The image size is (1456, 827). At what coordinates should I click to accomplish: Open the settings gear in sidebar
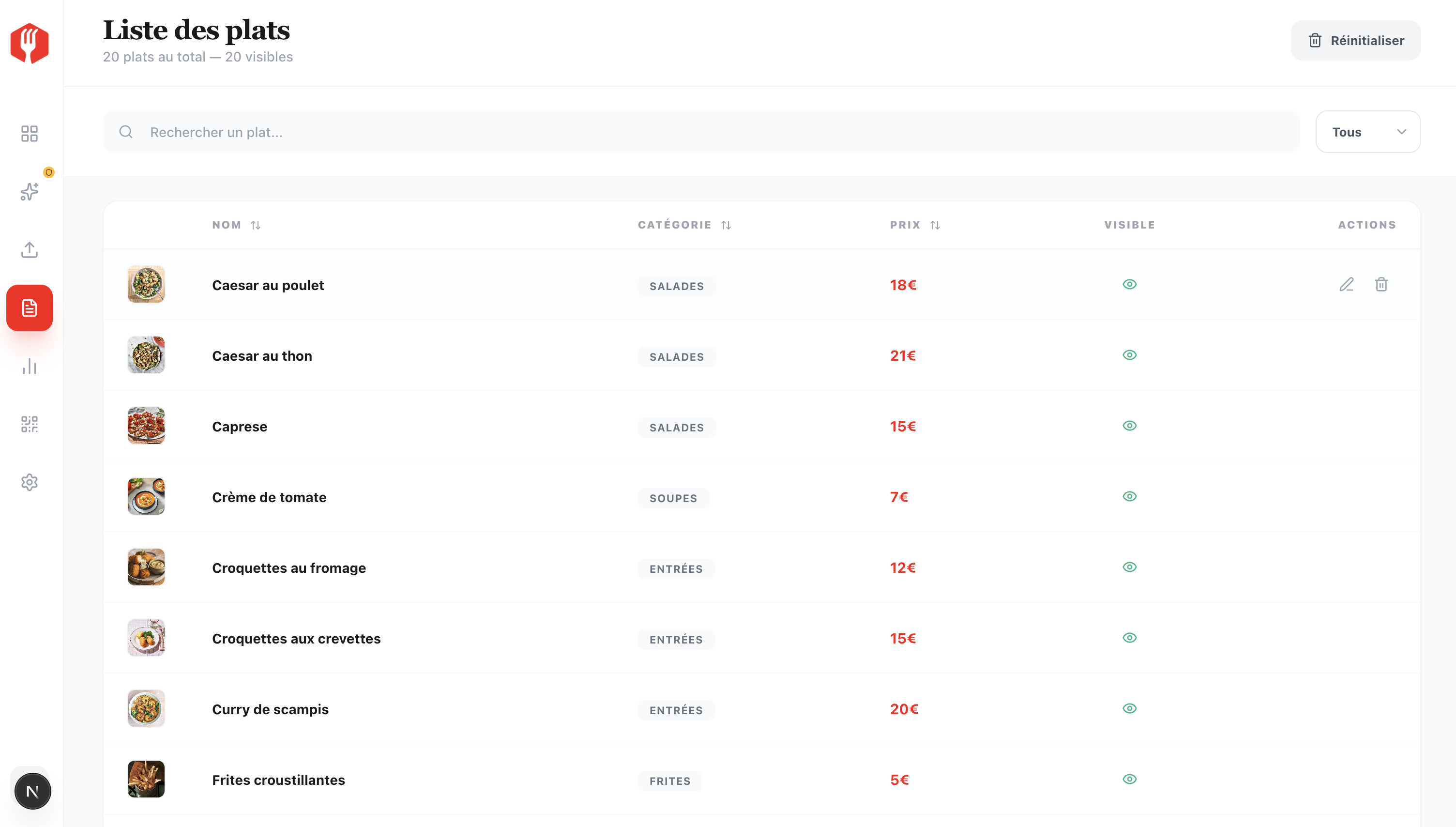click(x=29, y=482)
